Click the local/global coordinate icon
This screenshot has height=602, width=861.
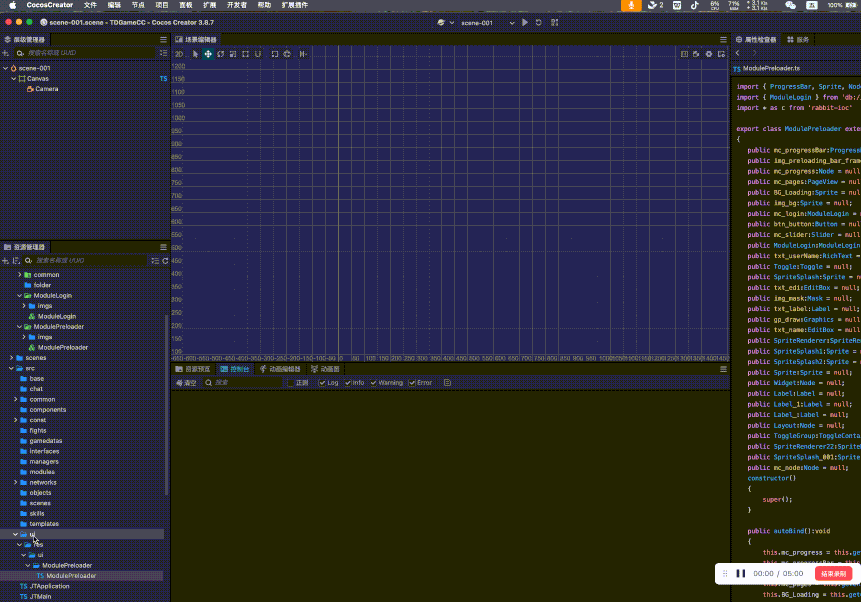[x=287, y=54]
